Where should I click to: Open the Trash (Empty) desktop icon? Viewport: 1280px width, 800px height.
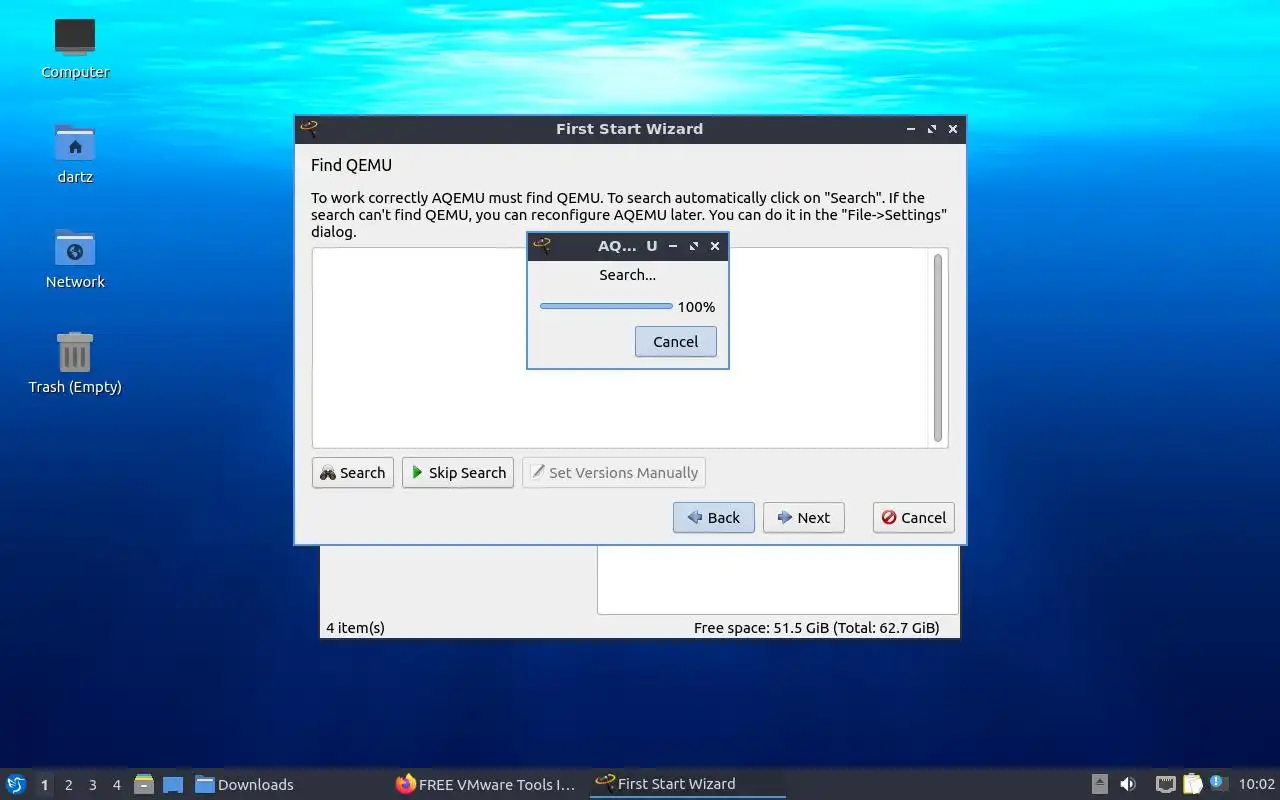75,364
